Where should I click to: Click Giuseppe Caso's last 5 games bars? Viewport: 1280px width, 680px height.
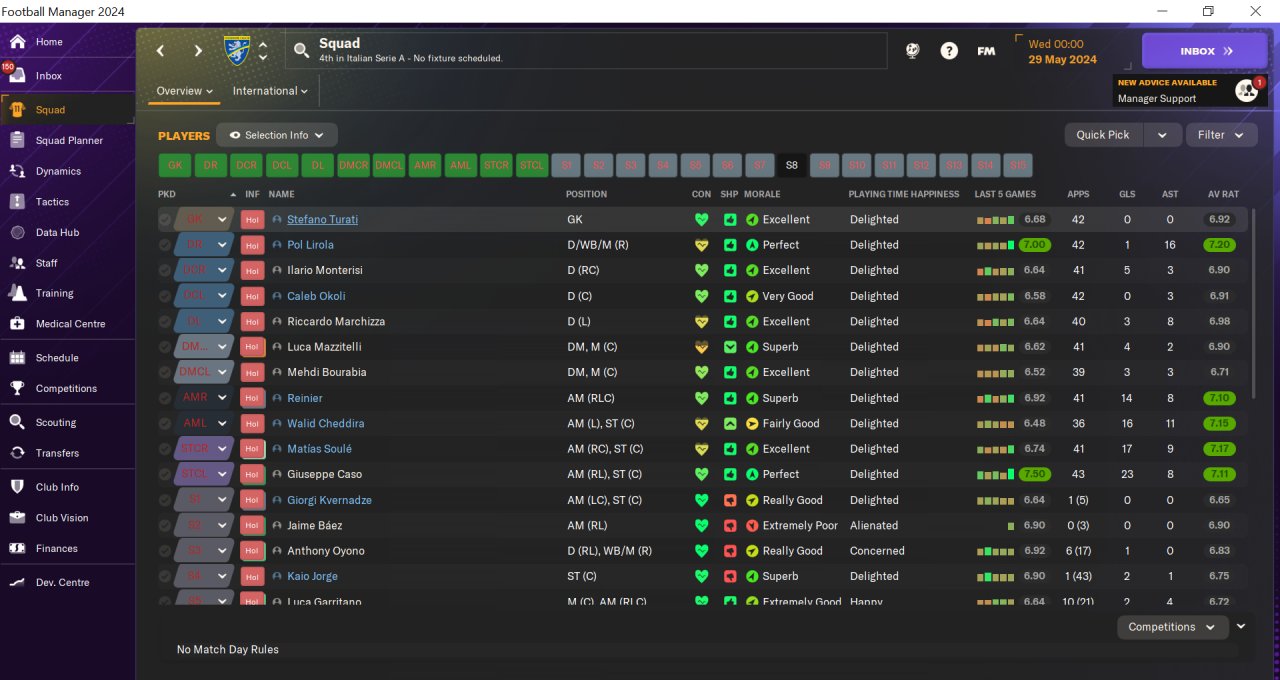[x=995, y=474]
